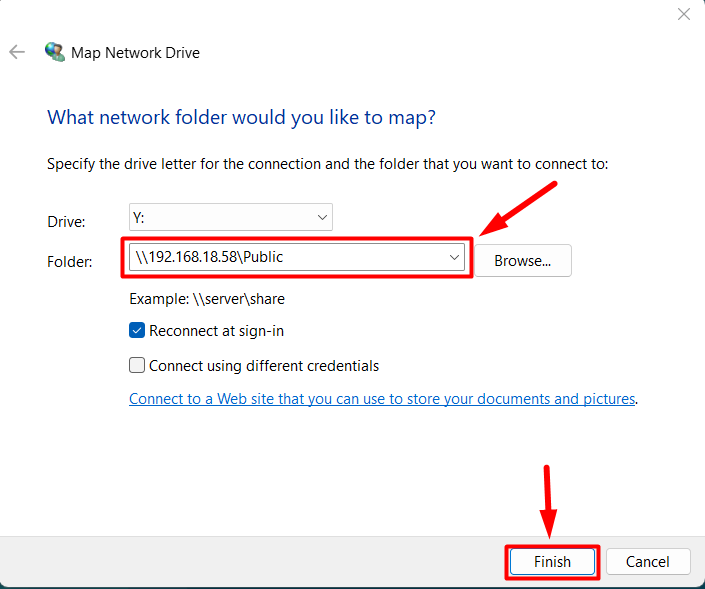Open the Connect to a Web site link

coord(382,399)
